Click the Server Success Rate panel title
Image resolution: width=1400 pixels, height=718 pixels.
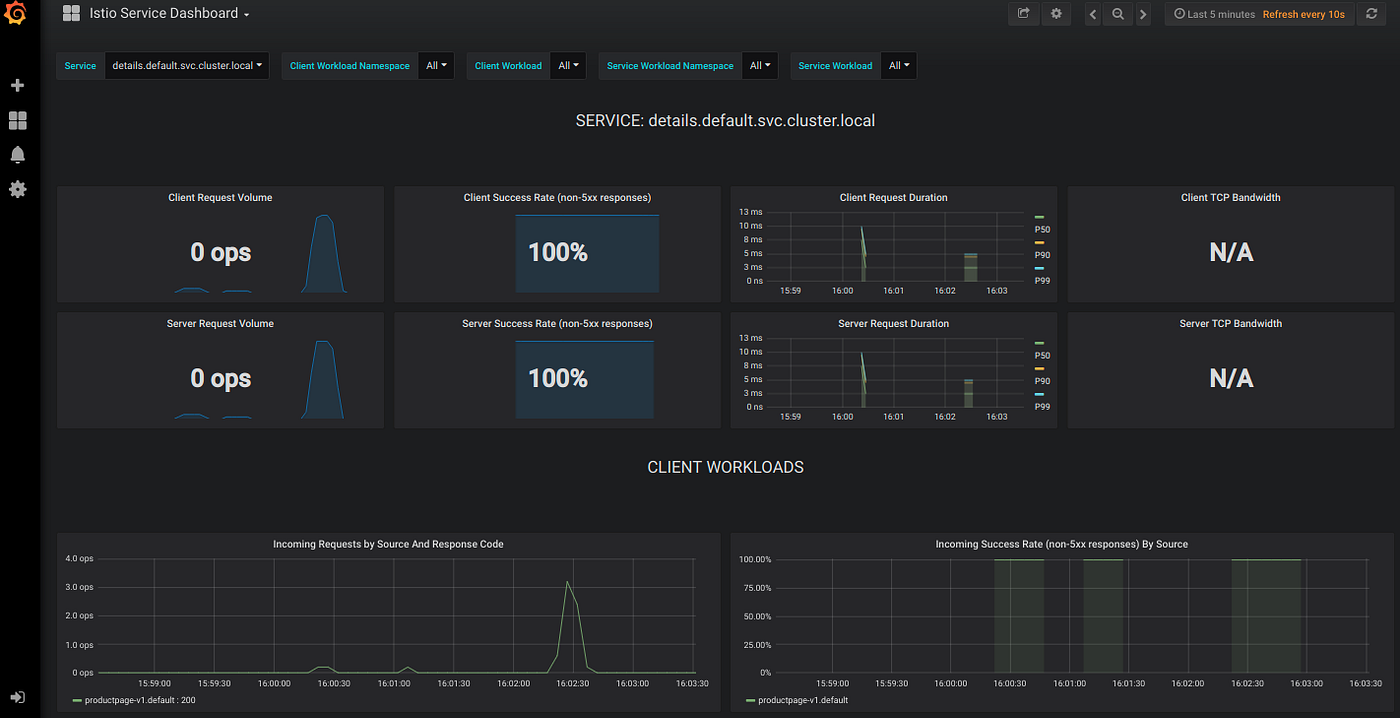point(557,323)
